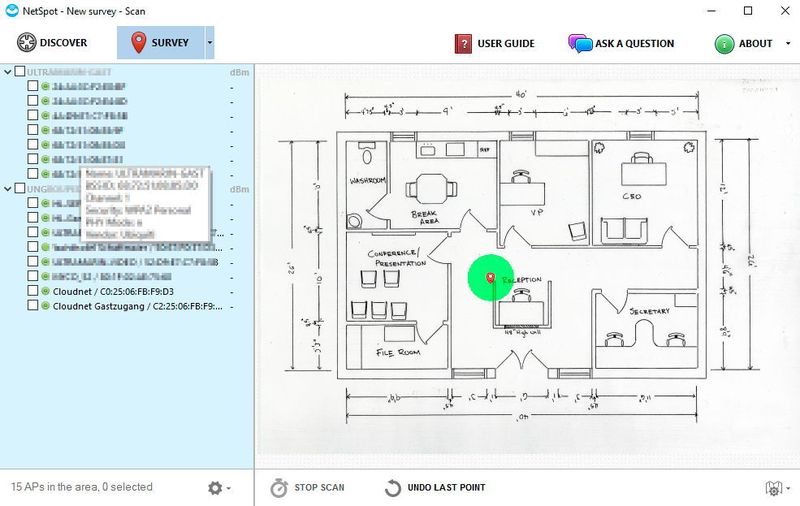The image size is (800, 506).
Task: Open the User Guide book icon
Action: click(463, 43)
